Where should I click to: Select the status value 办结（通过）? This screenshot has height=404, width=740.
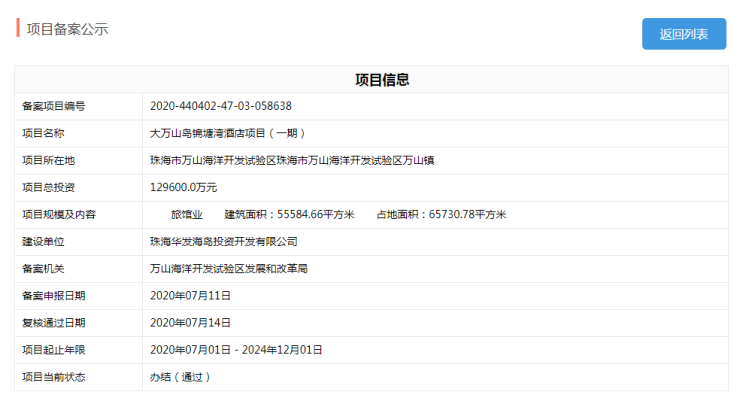click(181, 377)
